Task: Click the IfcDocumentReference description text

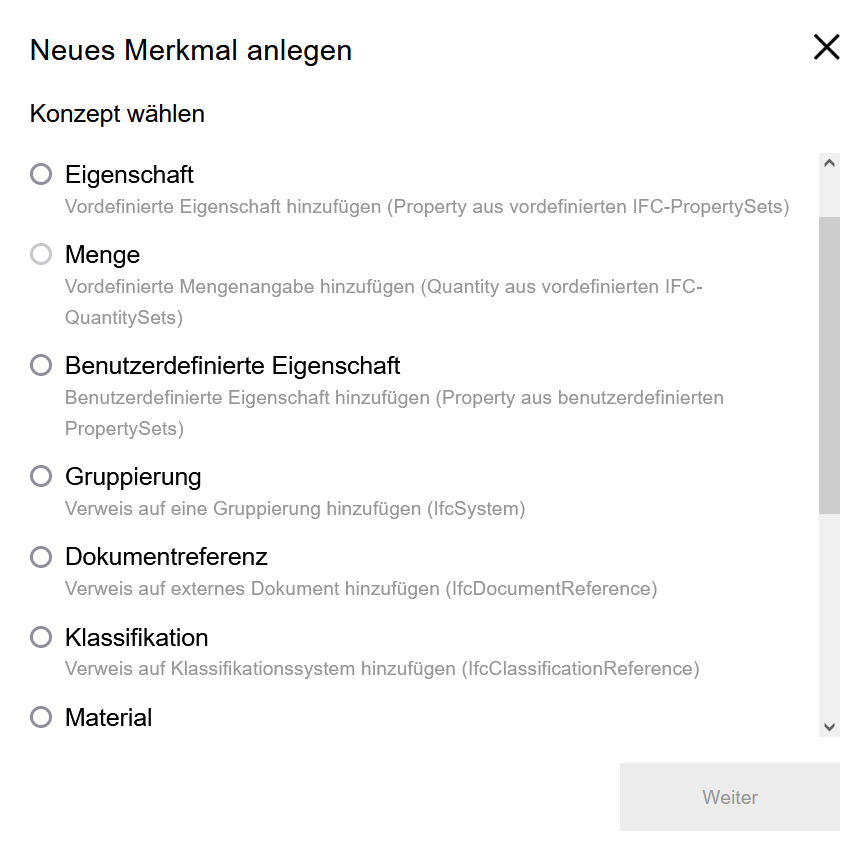Action: tap(361, 589)
